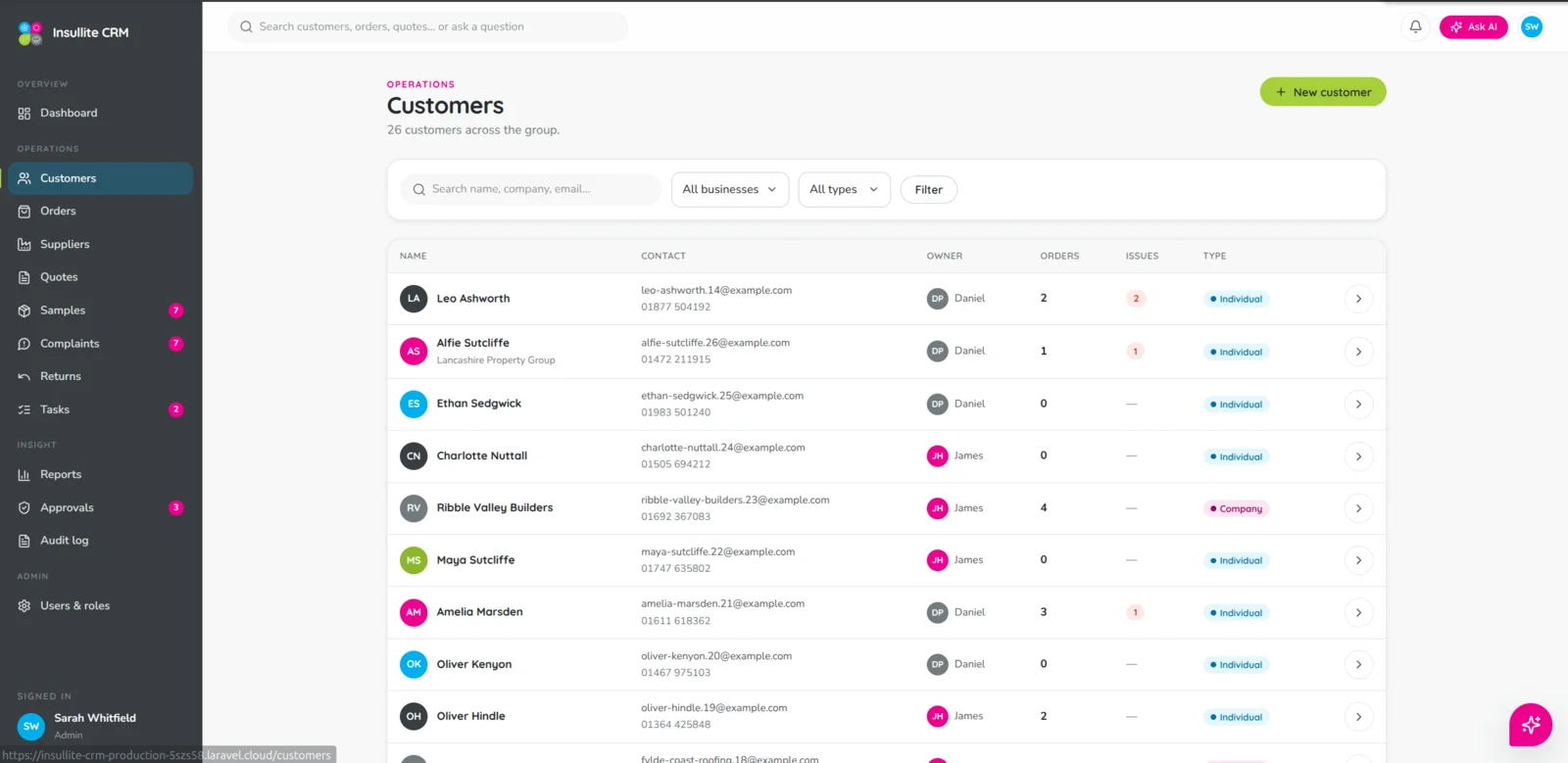Open Ethan Sedgwick row chevron
1568x763 pixels.
pyautogui.click(x=1358, y=404)
